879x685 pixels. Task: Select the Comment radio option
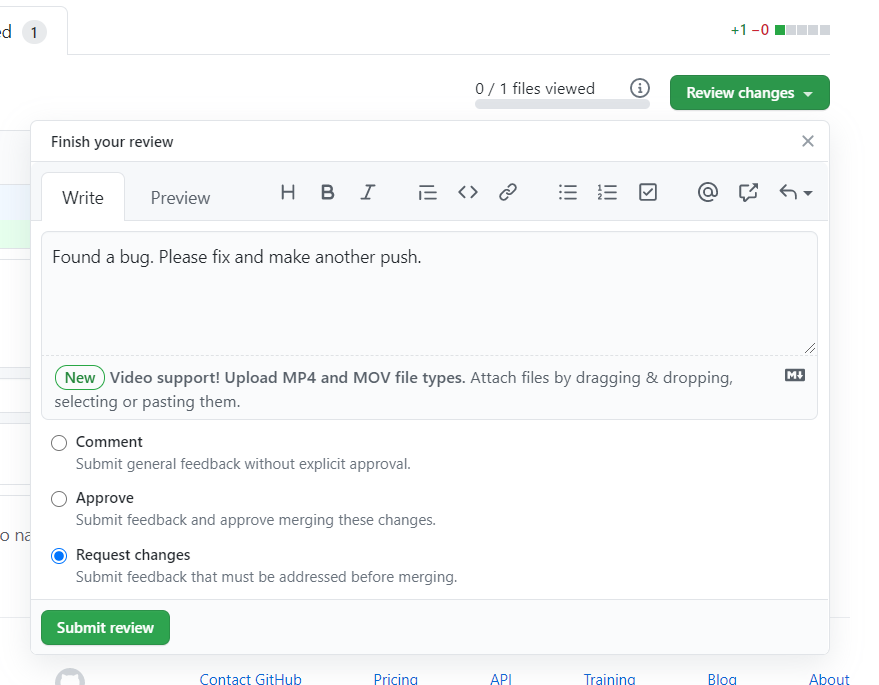(59, 442)
